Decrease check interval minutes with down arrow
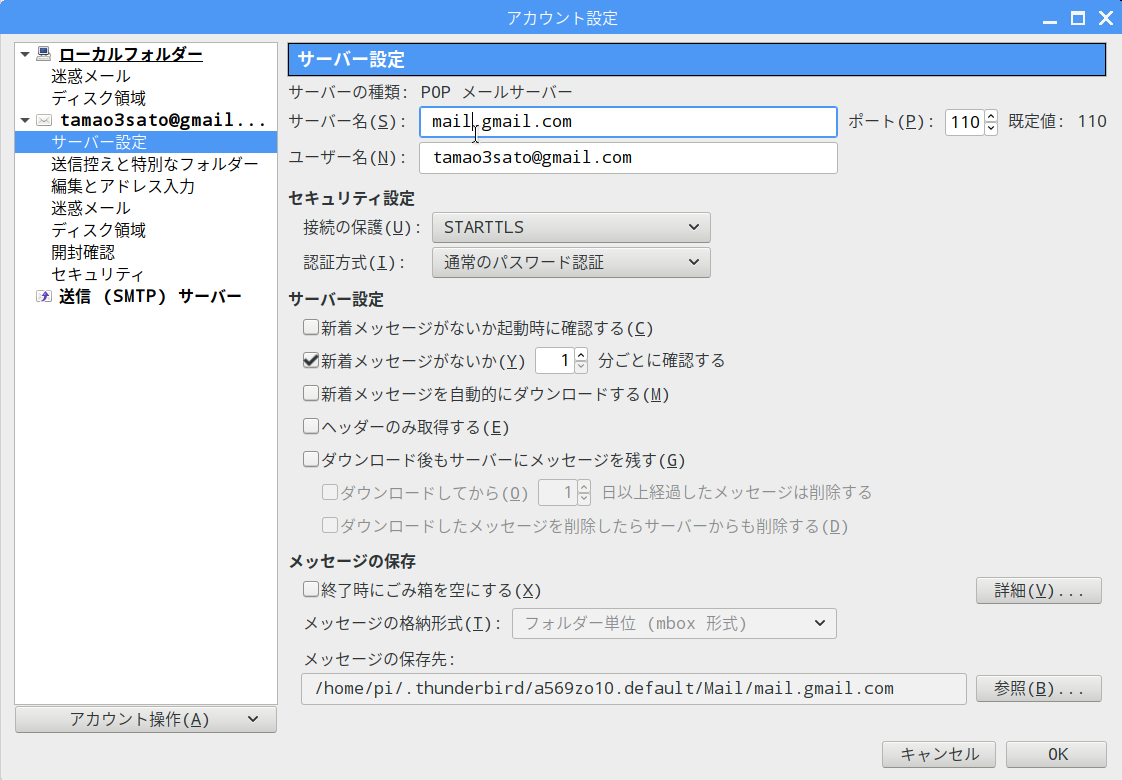The image size is (1122, 780). pyautogui.click(x=581, y=366)
